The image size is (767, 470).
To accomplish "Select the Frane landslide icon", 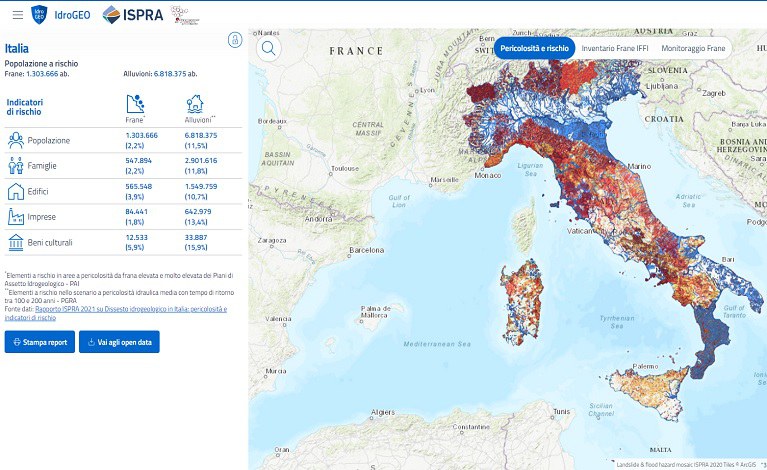I will pyautogui.click(x=135, y=103).
